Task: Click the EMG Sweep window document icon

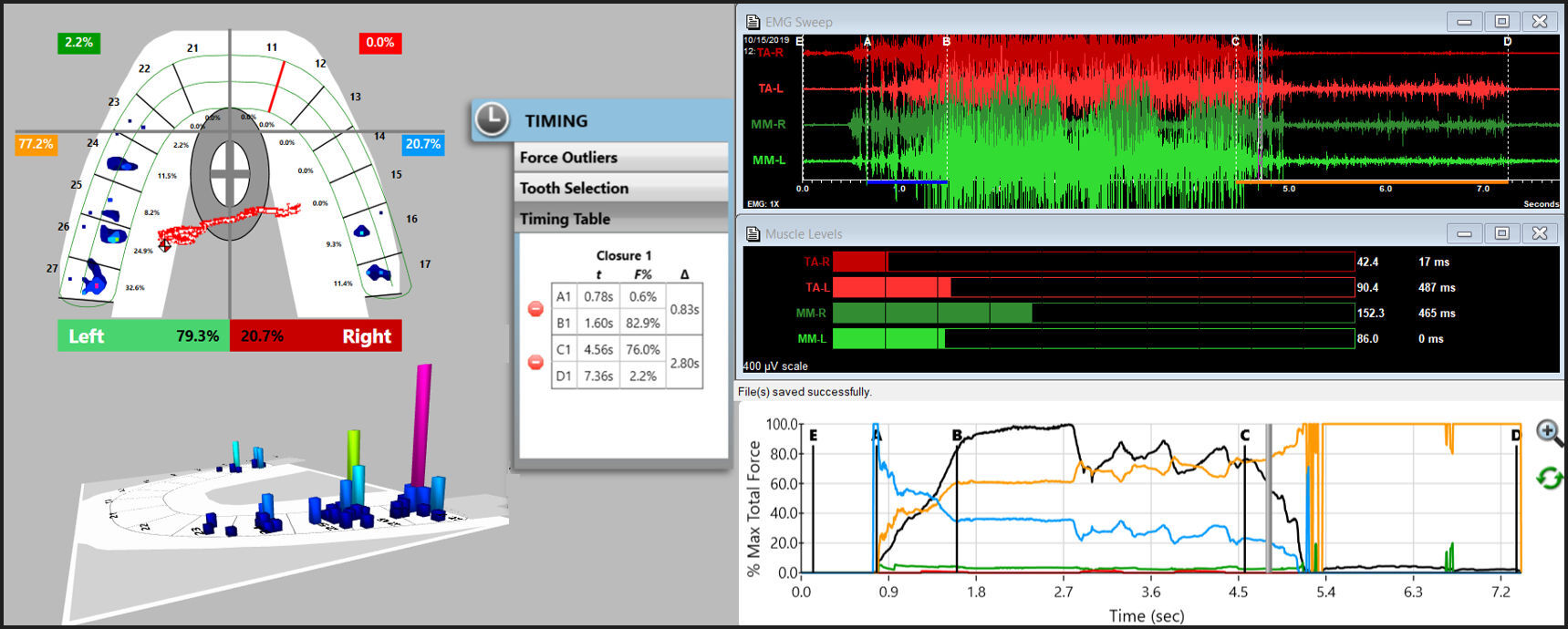Action: tap(753, 22)
